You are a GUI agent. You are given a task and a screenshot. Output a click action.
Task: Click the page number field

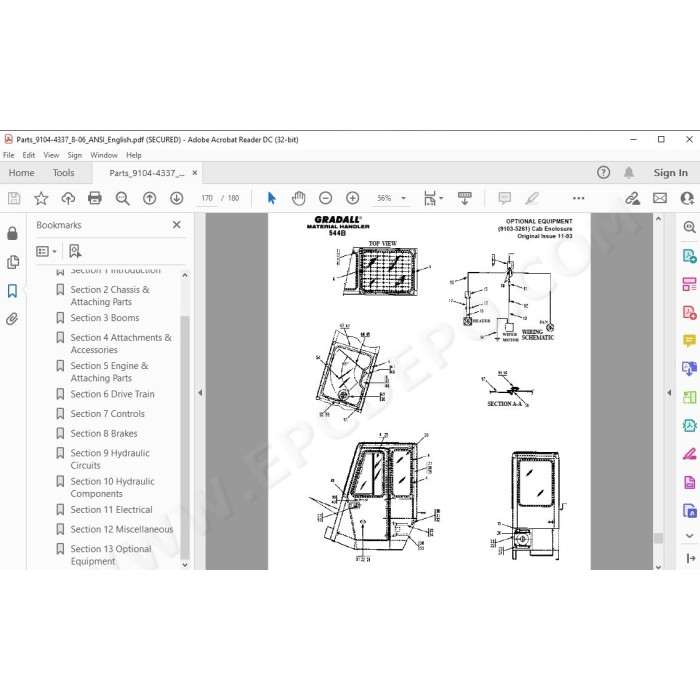click(207, 198)
